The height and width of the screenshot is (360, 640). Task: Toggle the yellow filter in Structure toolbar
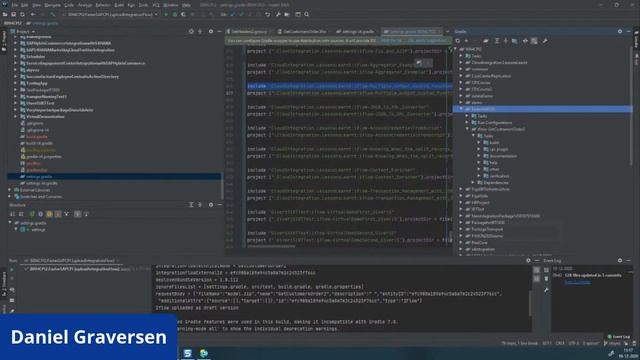click(x=49, y=214)
